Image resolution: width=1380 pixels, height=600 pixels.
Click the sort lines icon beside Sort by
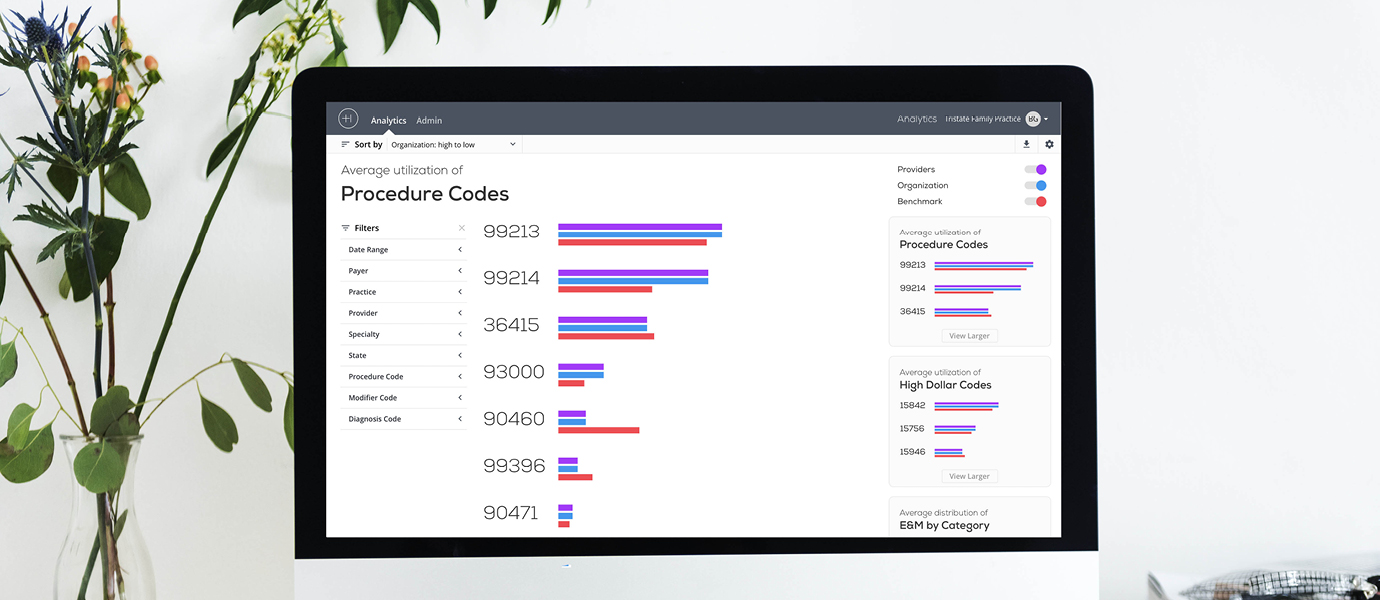click(346, 145)
